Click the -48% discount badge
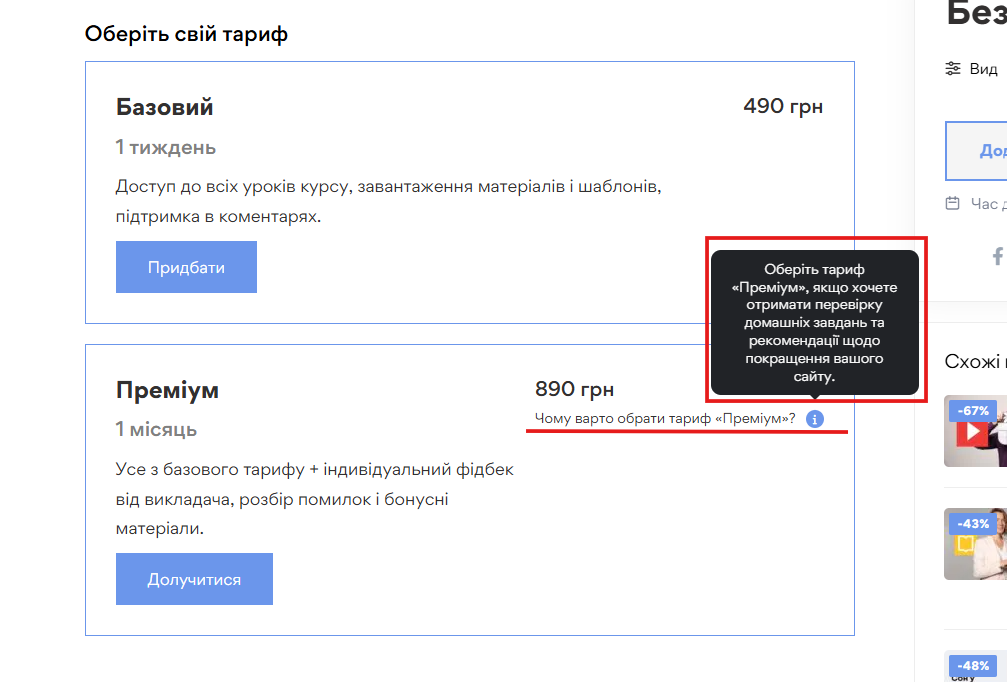Screen dimensions: 1007x682 tap(973, 666)
